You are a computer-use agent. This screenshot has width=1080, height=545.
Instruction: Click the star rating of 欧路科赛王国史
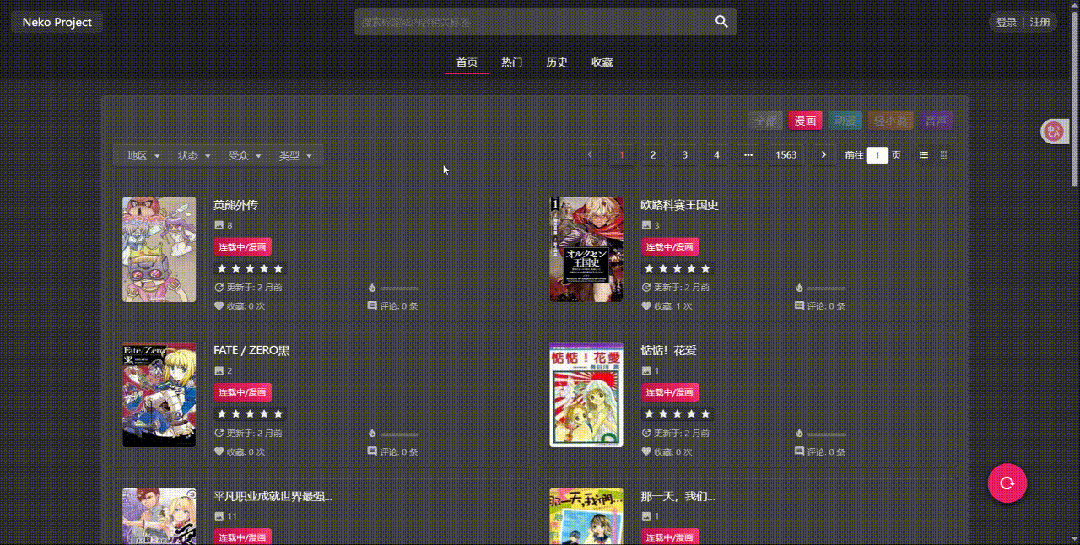point(677,269)
